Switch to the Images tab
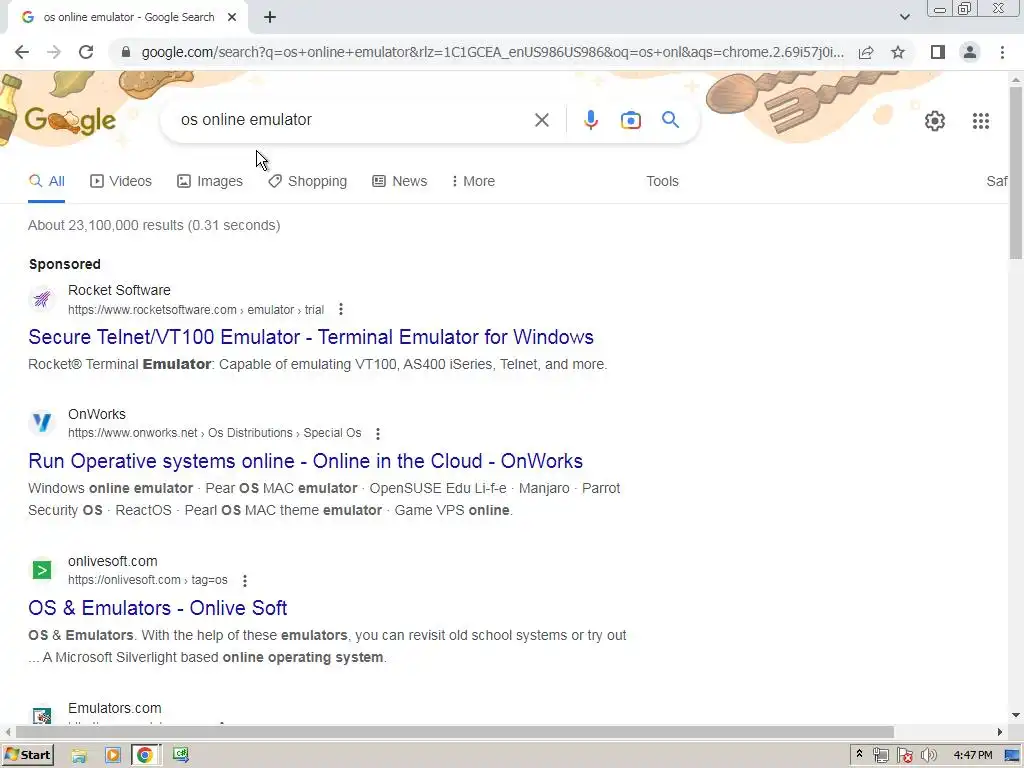Image resolution: width=1024 pixels, height=768 pixels. (210, 181)
